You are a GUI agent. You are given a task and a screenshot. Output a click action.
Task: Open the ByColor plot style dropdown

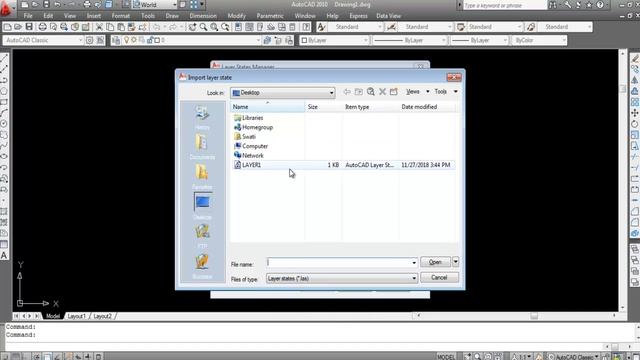tap(539, 40)
